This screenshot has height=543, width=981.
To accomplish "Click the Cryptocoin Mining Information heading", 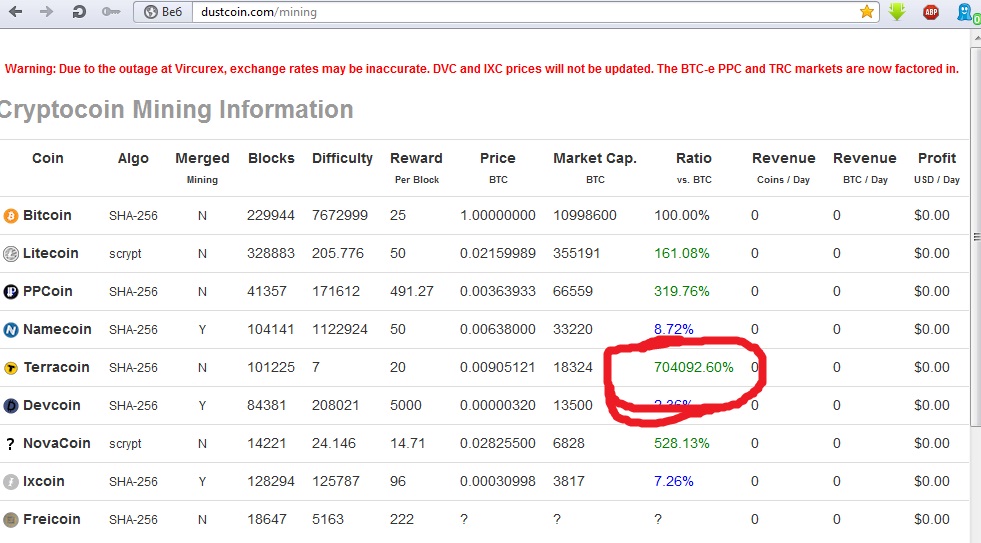I will coord(176,109).
